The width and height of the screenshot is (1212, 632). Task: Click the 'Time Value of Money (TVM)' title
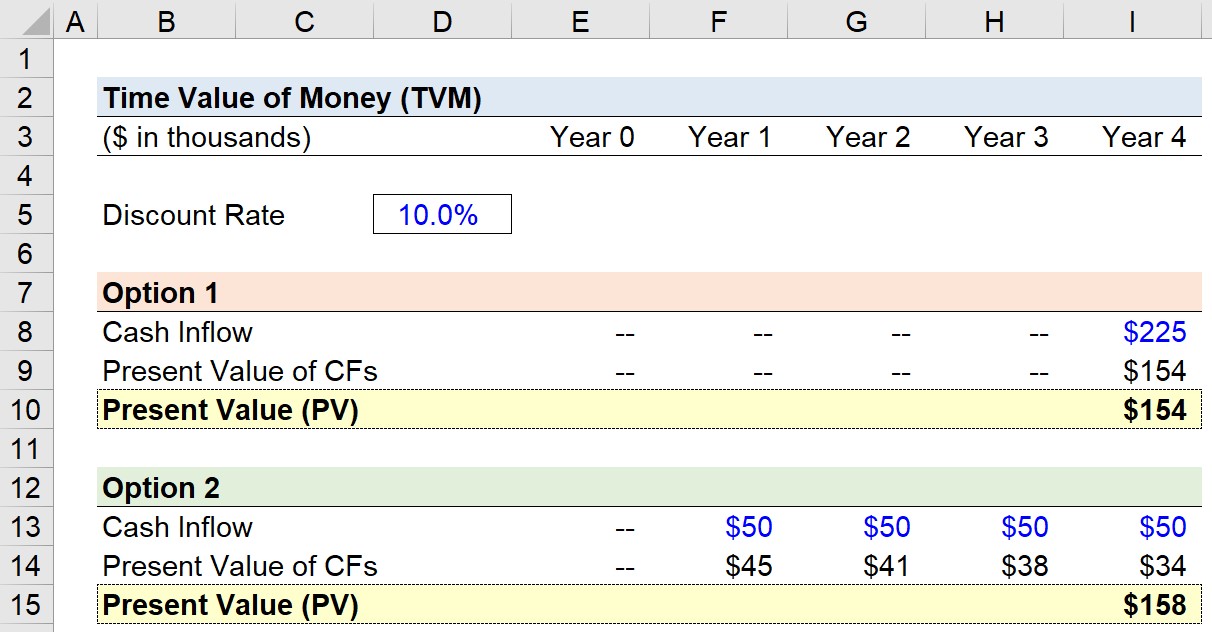click(292, 98)
